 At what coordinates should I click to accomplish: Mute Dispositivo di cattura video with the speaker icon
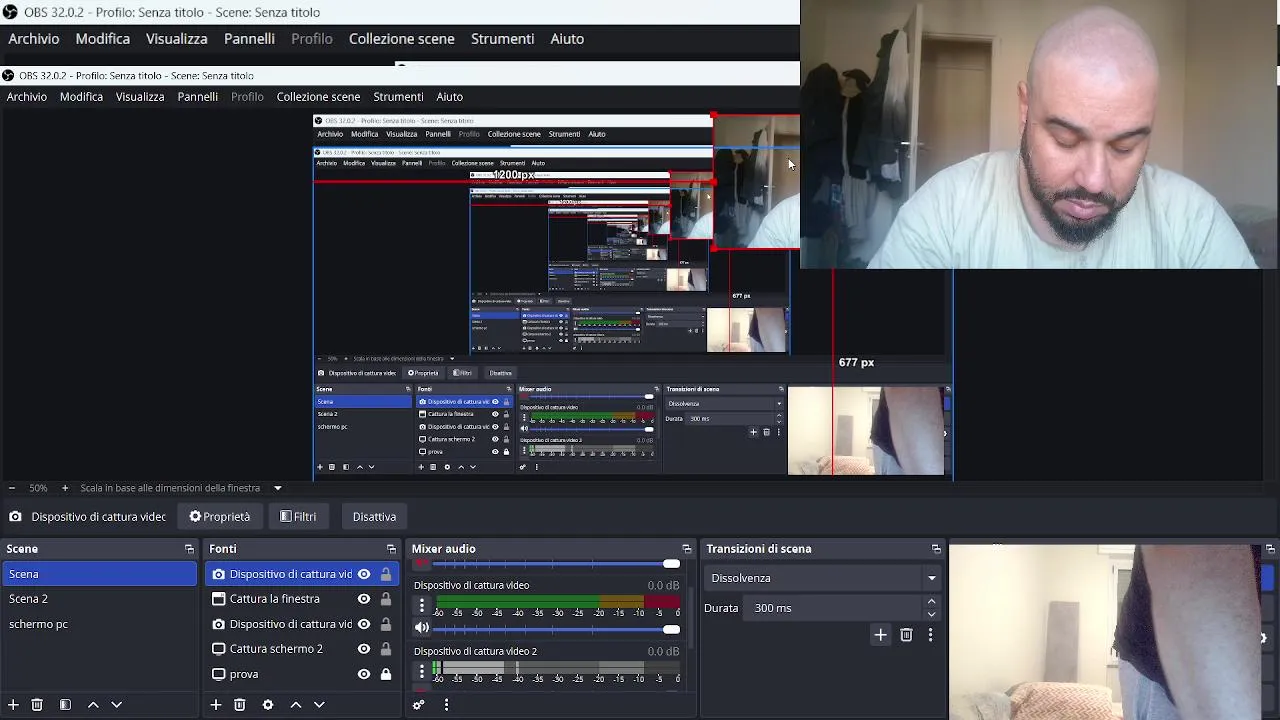coord(422,628)
